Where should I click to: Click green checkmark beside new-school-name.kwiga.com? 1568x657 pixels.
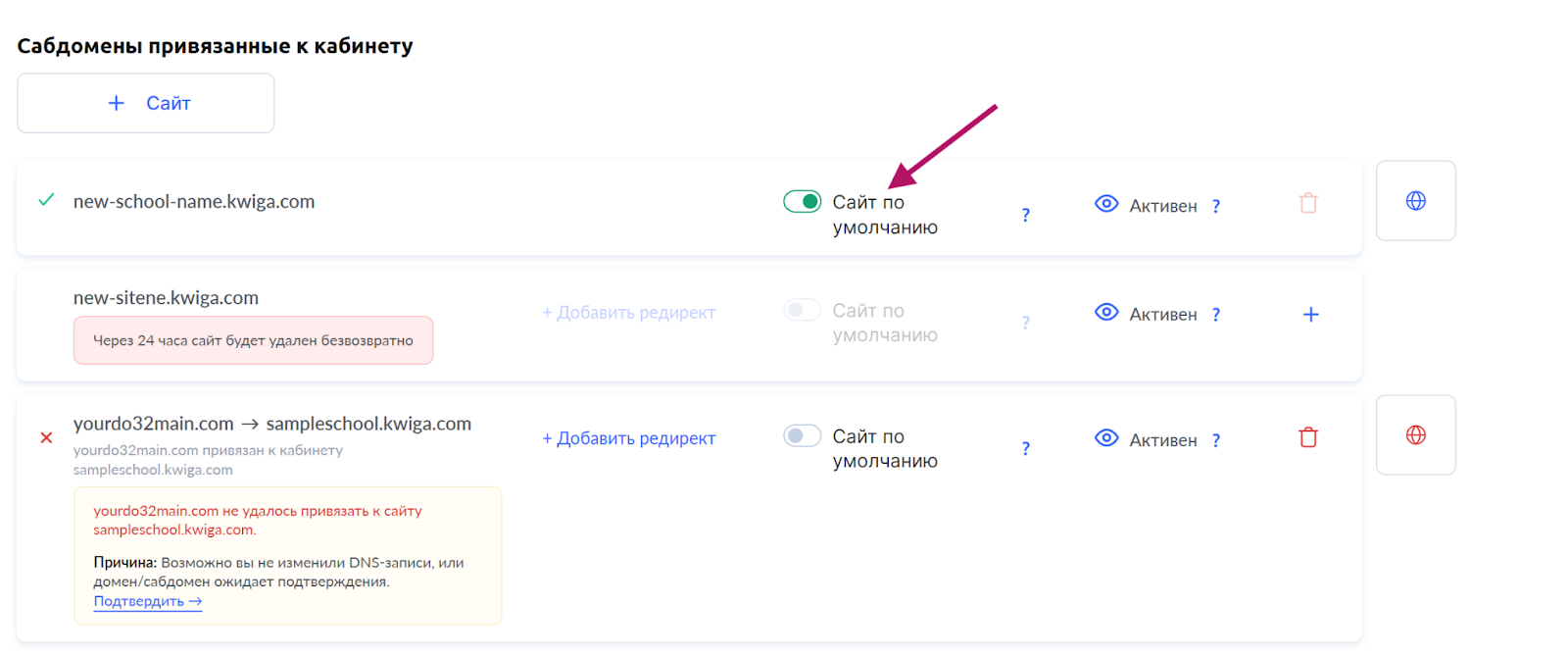tap(46, 200)
